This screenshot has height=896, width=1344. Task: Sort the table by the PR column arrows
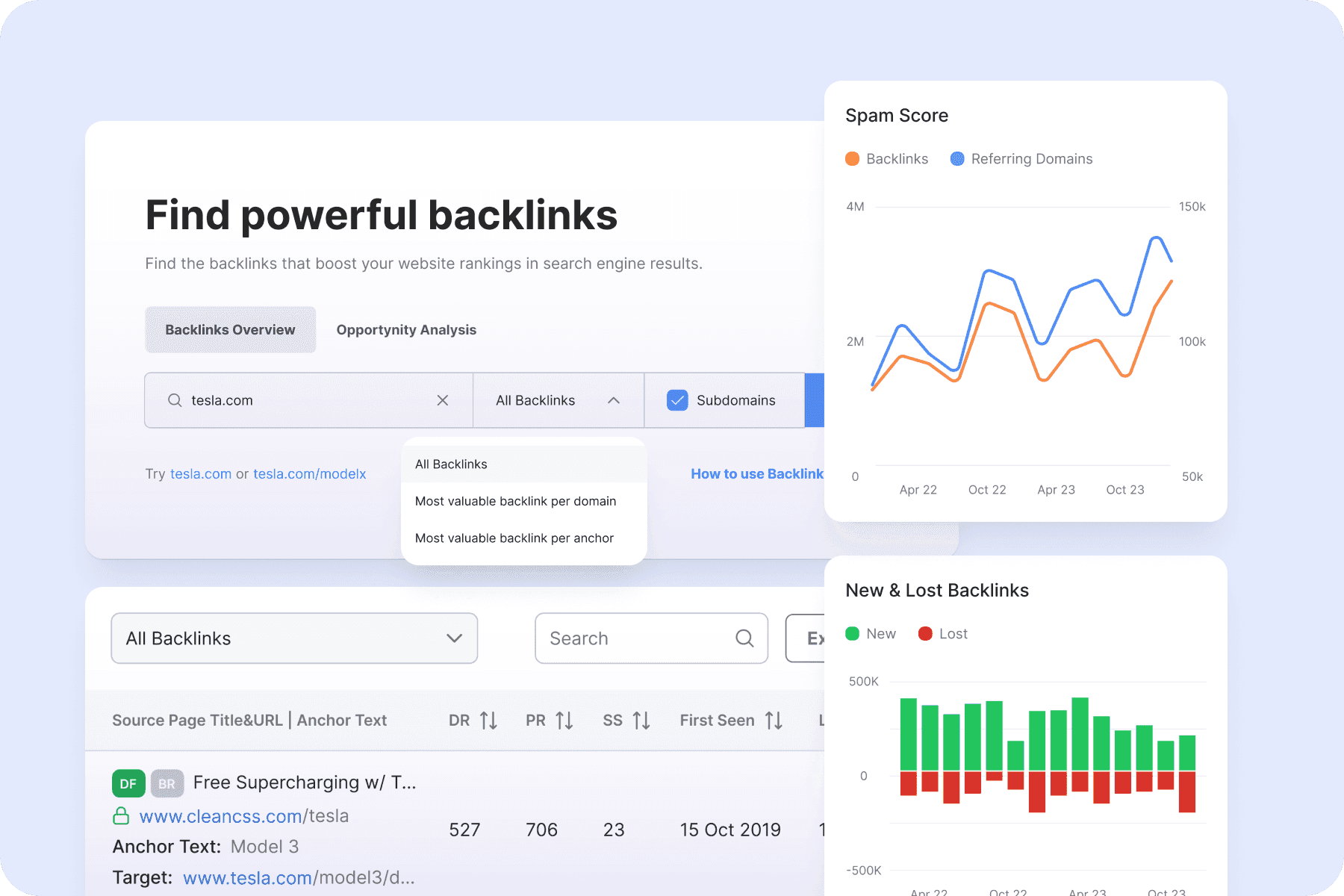[x=564, y=721]
